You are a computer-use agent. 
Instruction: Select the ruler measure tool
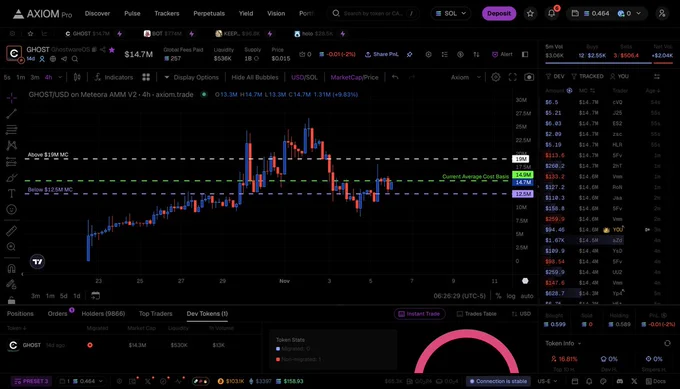point(11,231)
